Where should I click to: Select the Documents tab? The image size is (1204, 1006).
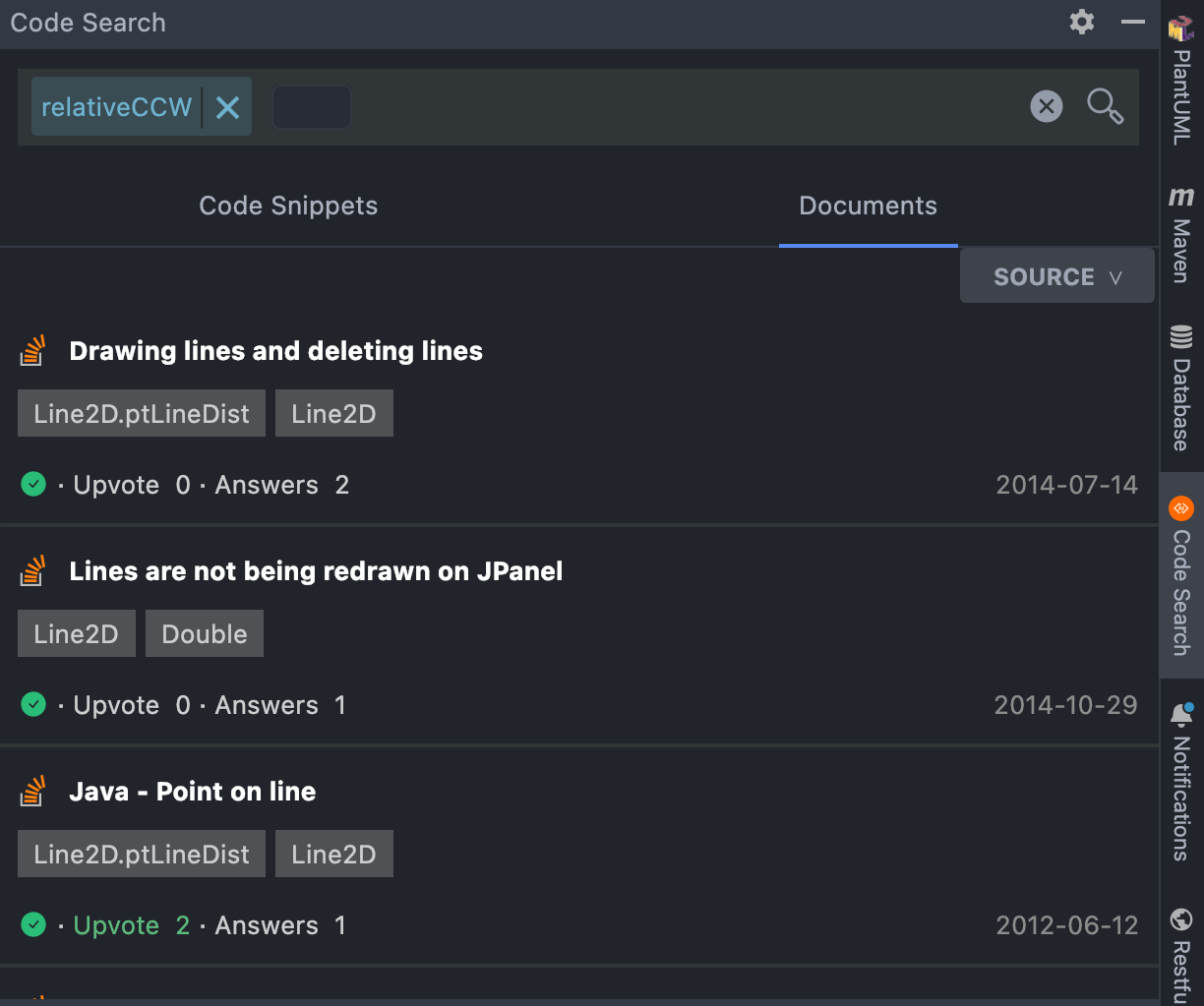868,206
